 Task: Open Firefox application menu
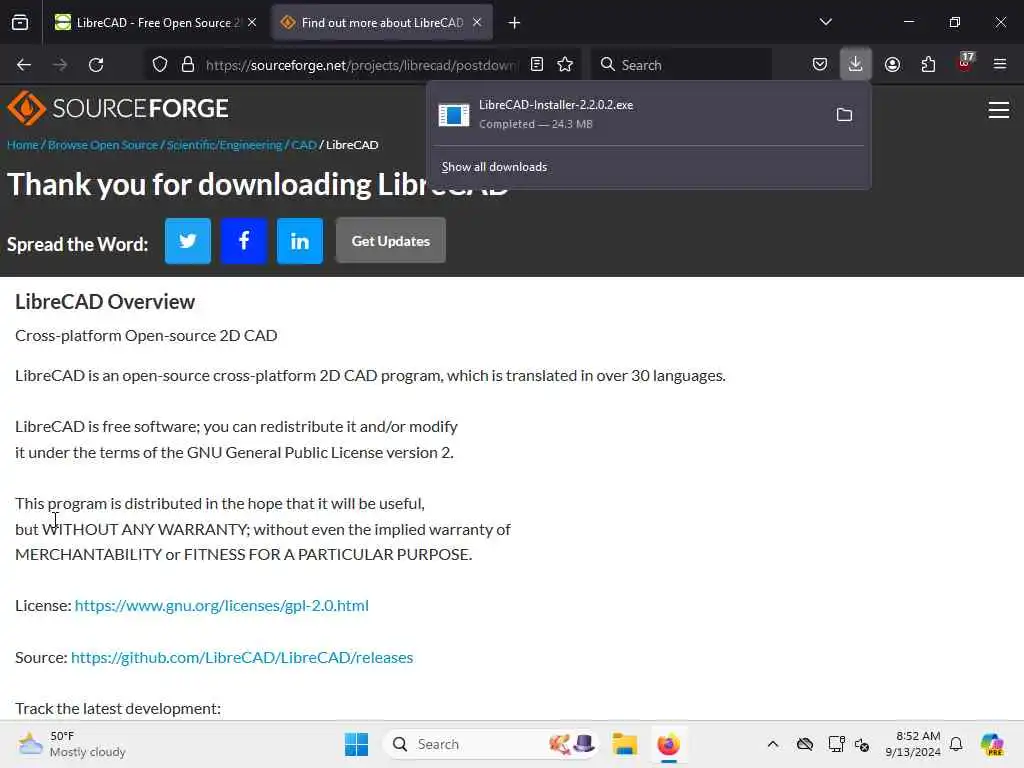1000,65
